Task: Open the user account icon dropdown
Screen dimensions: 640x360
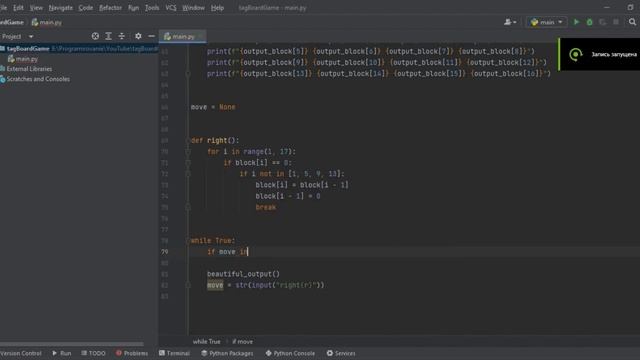Action: pos(510,22)
